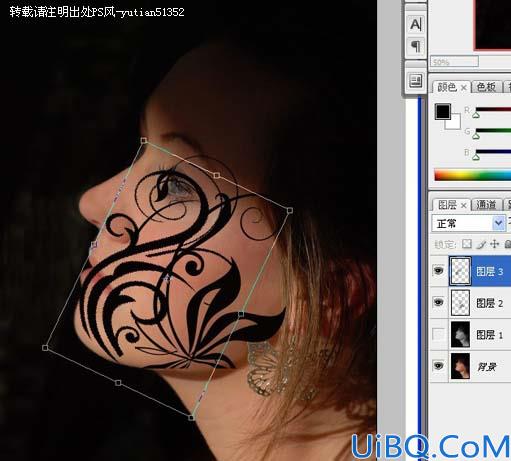Click the G slider handle
The width and height of the screenshot is (511, 461).
476,136
